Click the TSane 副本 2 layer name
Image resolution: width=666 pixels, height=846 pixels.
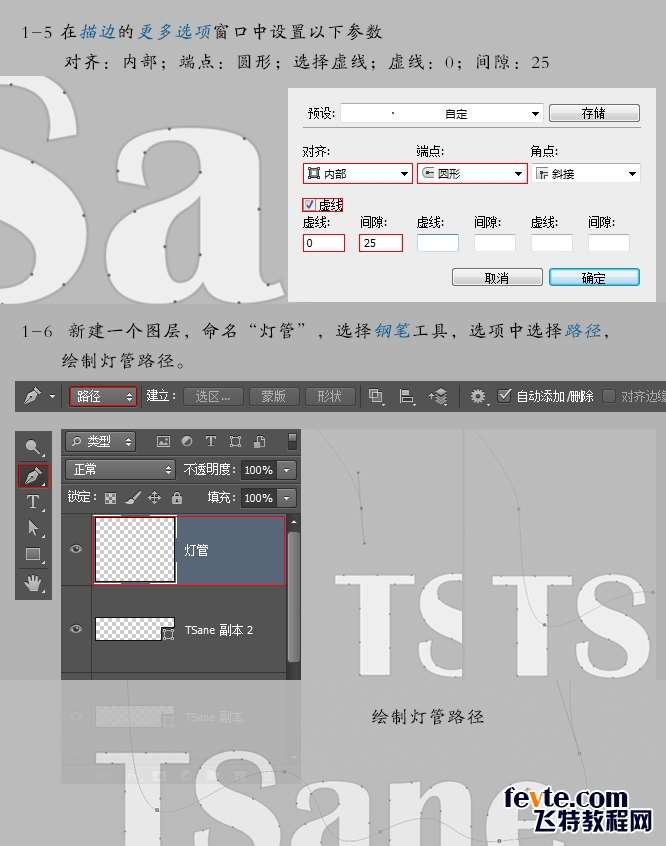[219, 630]
